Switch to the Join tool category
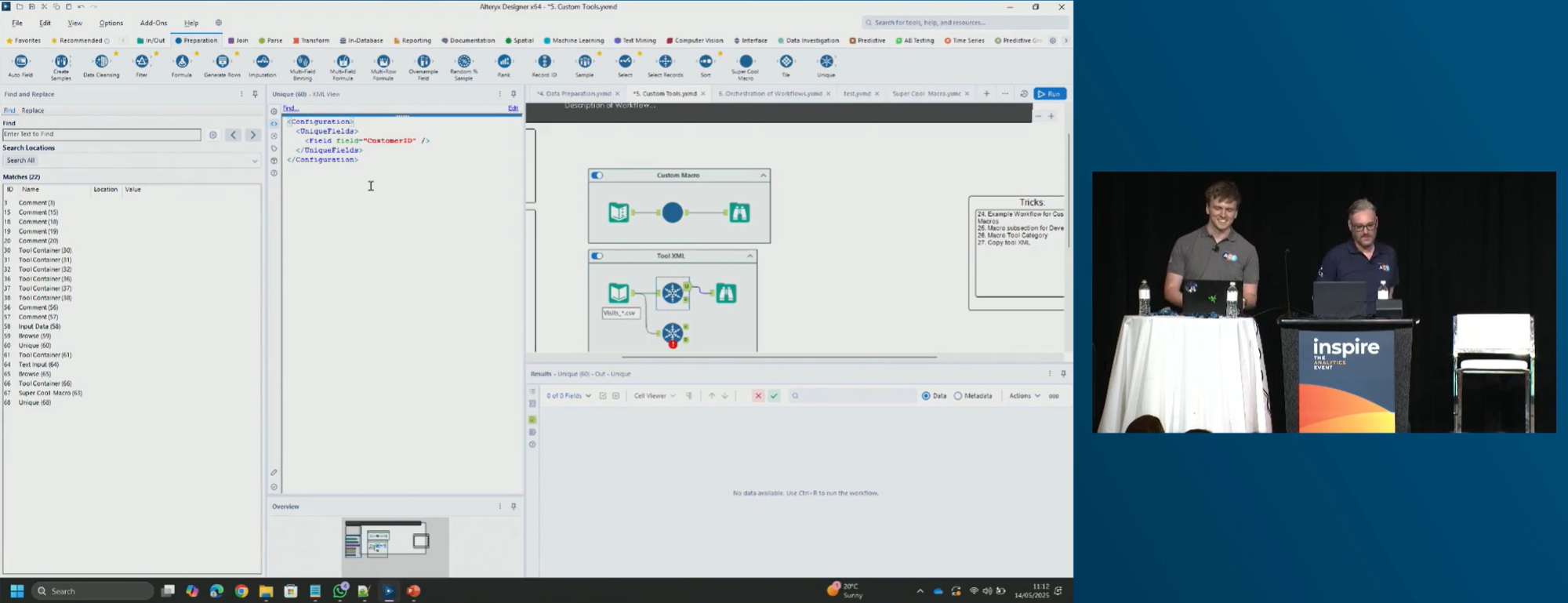This screenshot has height=603, width=1568. point(238,41)
